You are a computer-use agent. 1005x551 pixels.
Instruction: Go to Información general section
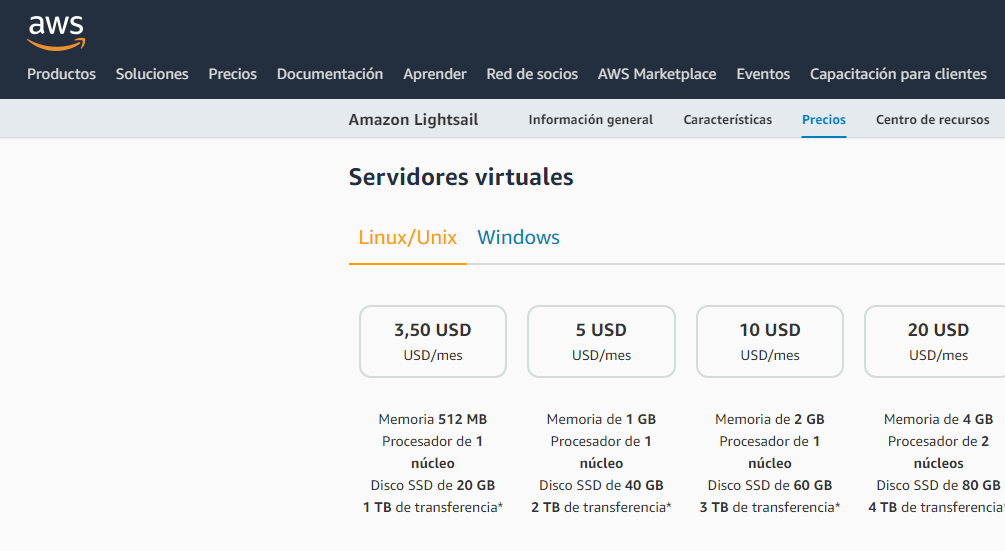coord(590,120)
